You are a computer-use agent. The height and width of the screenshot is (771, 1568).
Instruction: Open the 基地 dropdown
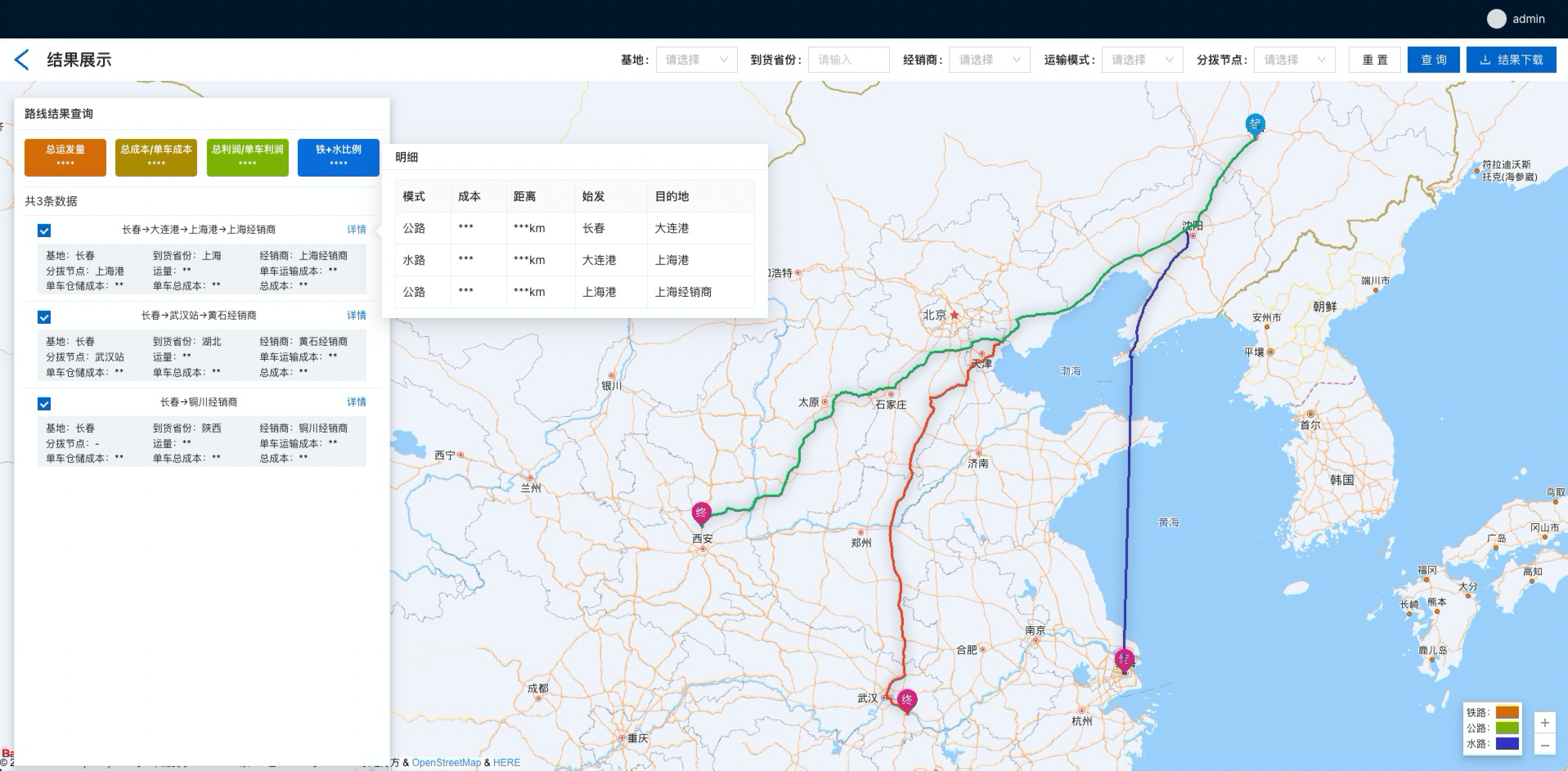tap(696, 60)
